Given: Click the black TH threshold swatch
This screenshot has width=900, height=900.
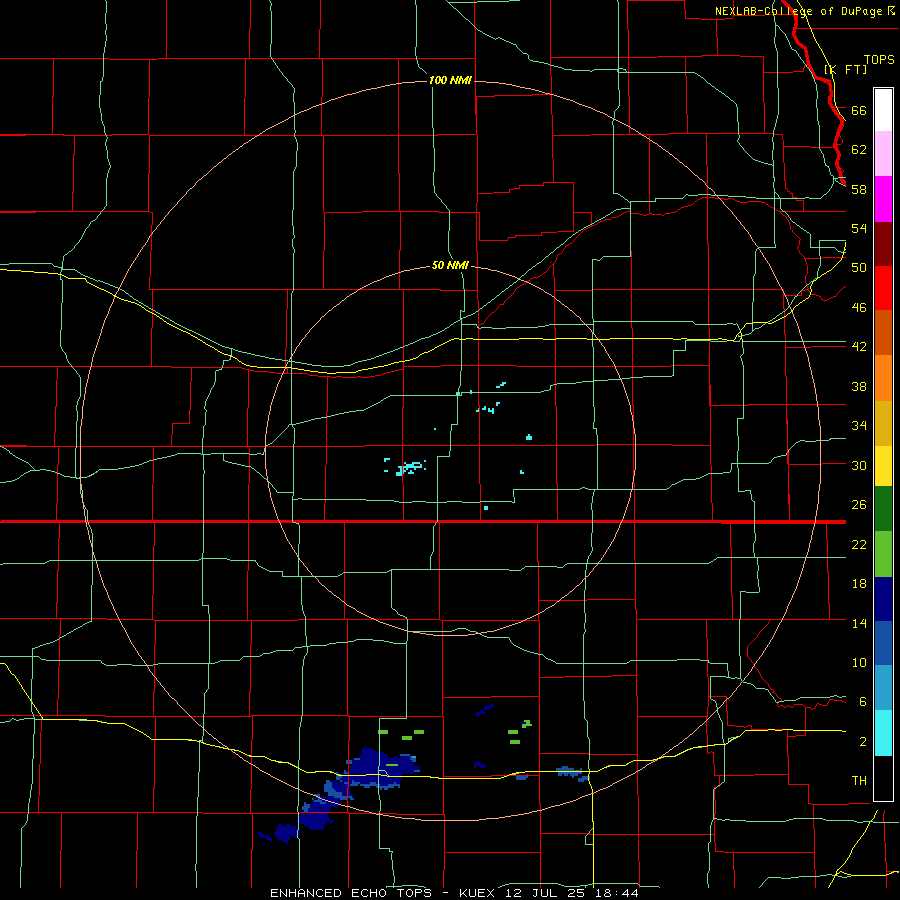Looking at the screenshot, I should click(x=883, y=778).
